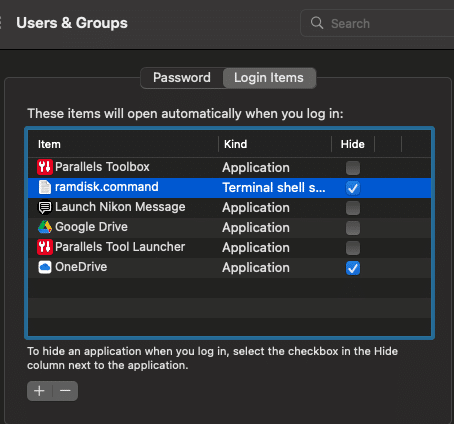Uncheck Hide checkbox for OneDrive

[x=353, y=268]
